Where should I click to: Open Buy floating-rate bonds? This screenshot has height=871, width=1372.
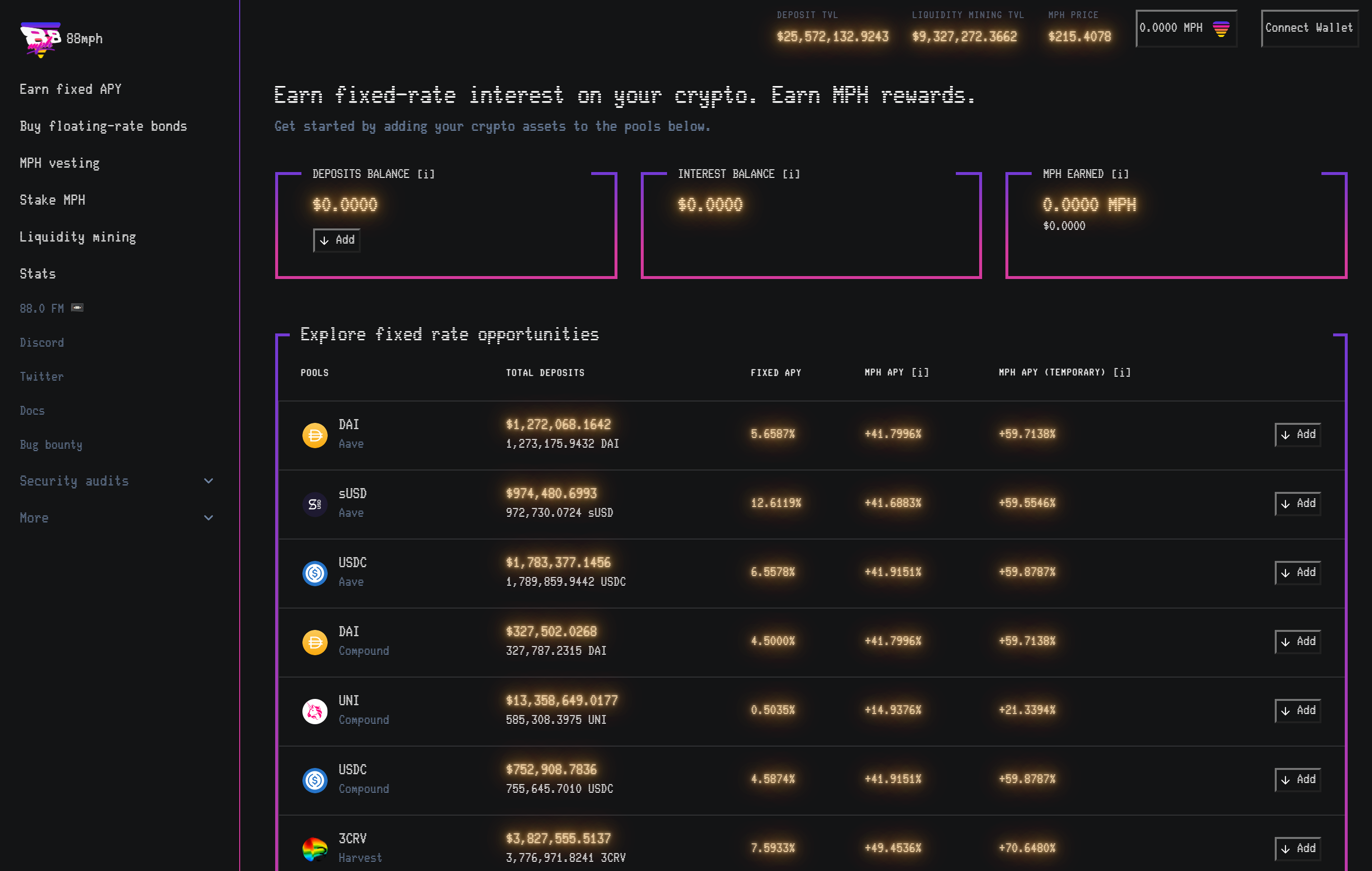click(x=103, y=126)
